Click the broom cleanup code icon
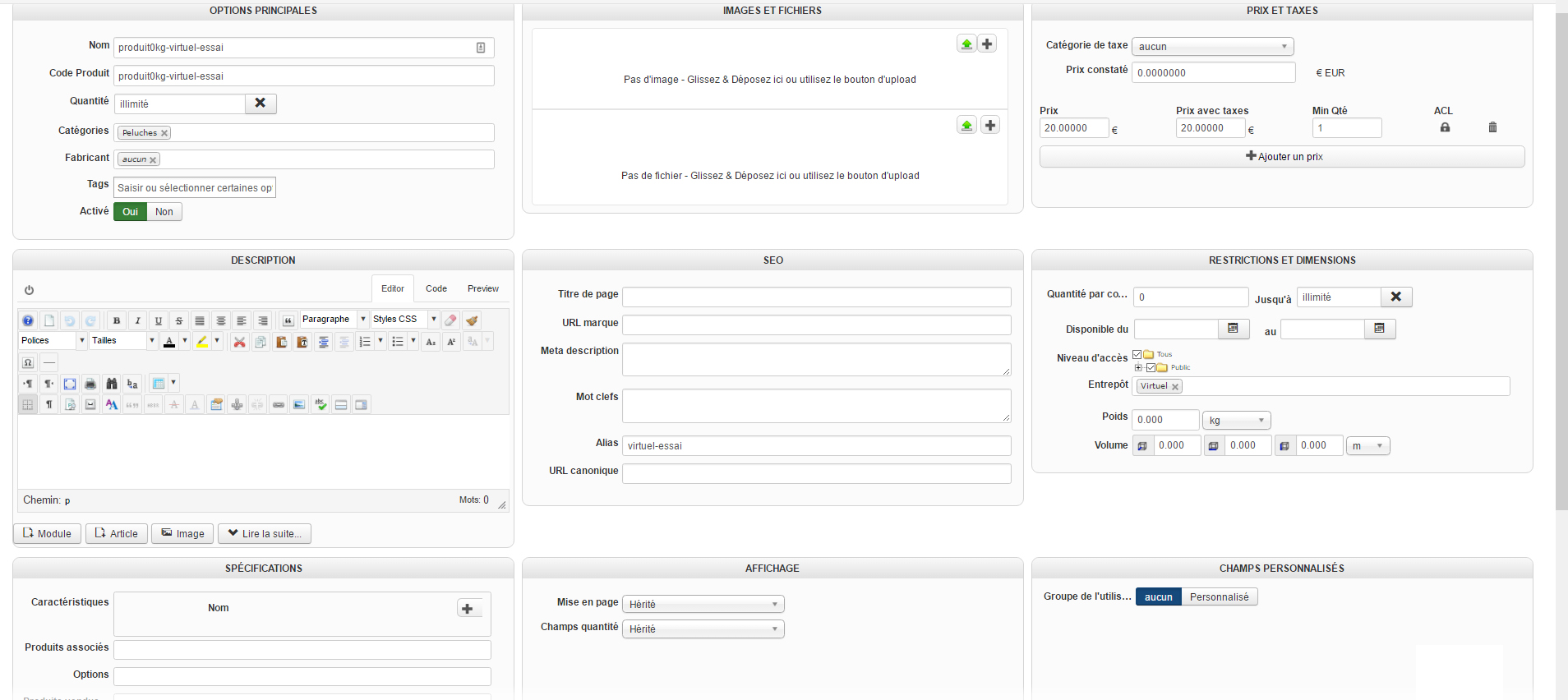 point(472,320)
